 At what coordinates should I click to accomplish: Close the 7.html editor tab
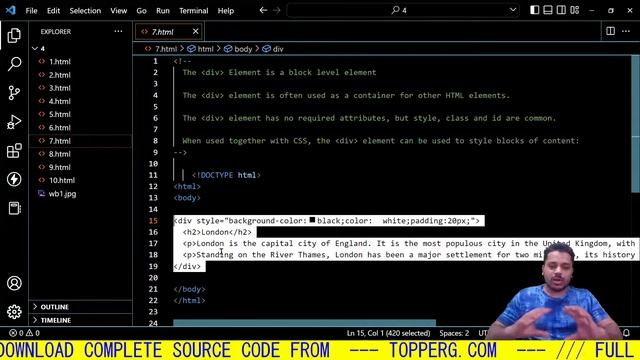(196, 31)
